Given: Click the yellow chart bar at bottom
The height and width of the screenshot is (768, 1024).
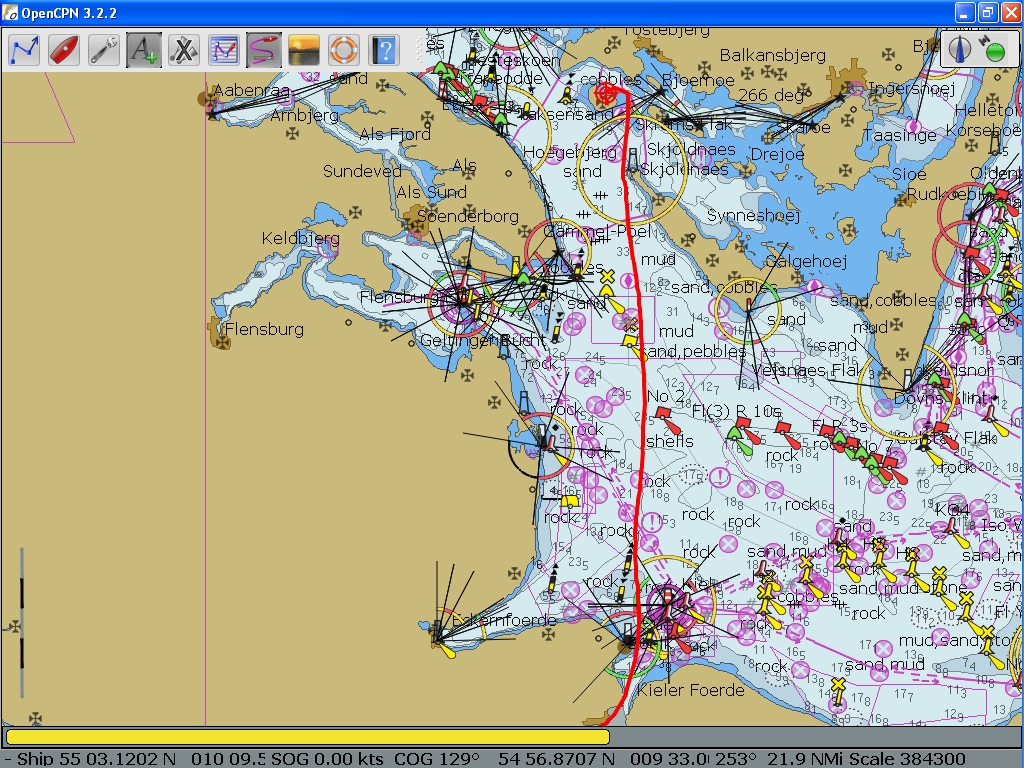Looking at the screenshot, I should click(x=307, y=737).
